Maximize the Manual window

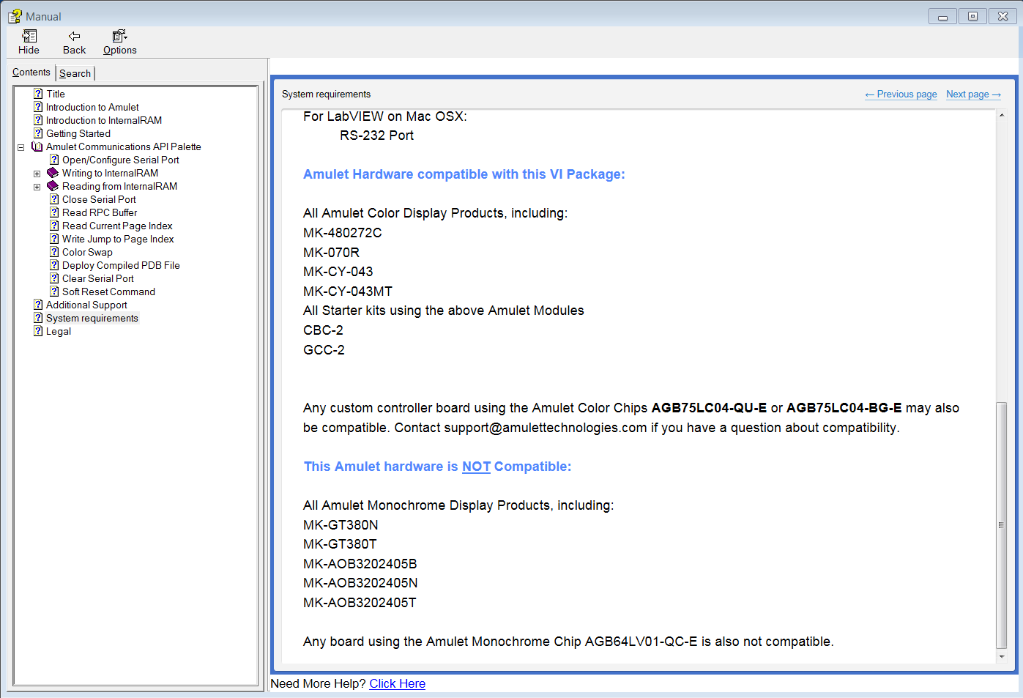pyautogui.click(x=973, y=16)
